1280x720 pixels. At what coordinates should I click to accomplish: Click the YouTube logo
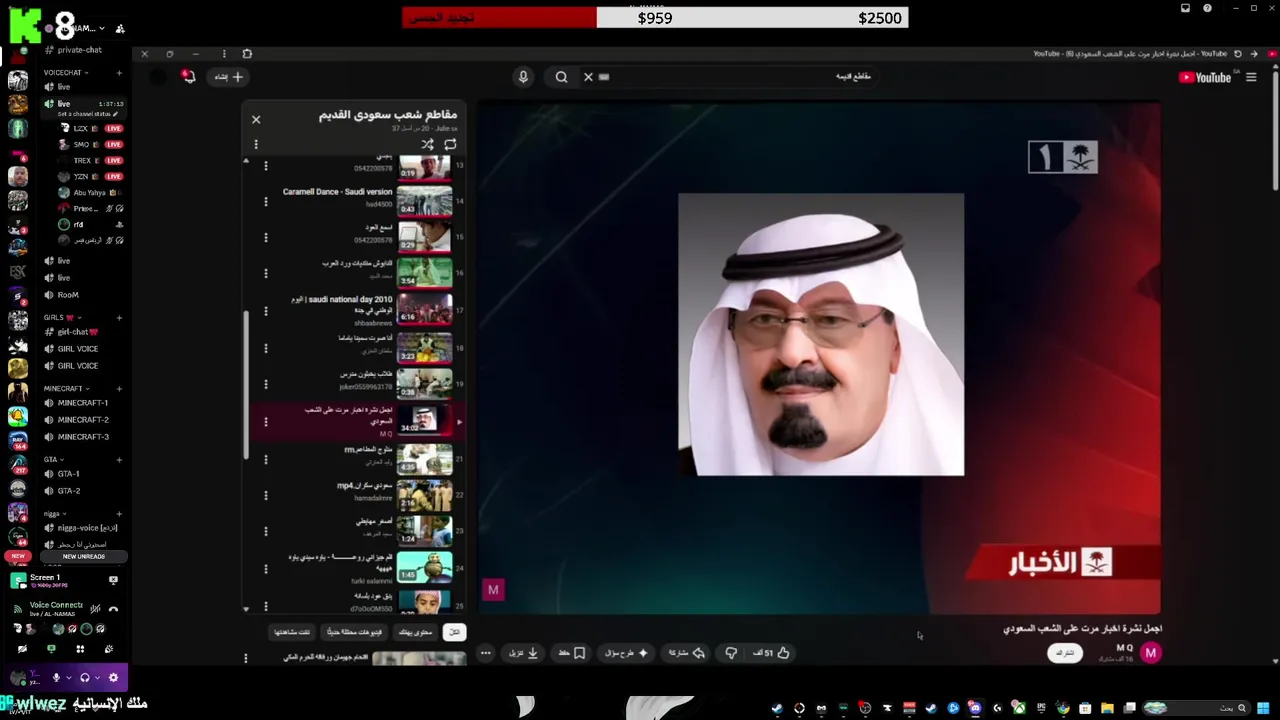(x=1206, y=77)
